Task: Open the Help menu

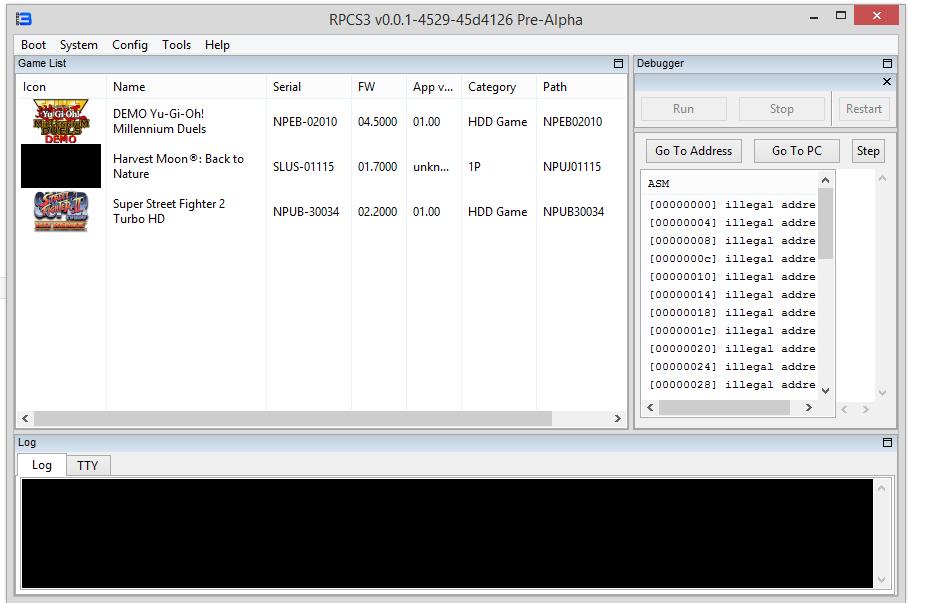Action: click(x=217, y=45)
